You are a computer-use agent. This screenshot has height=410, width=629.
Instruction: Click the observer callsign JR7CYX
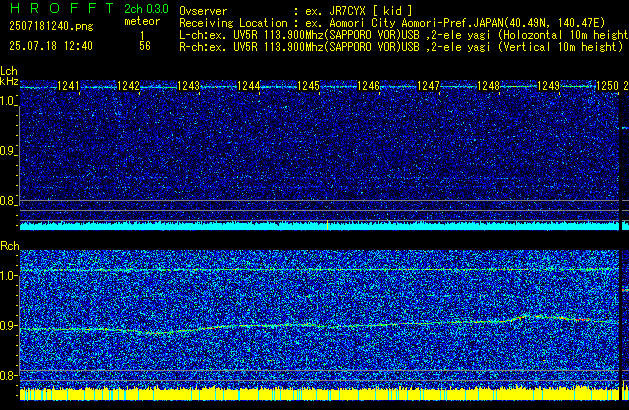(347, 11)
